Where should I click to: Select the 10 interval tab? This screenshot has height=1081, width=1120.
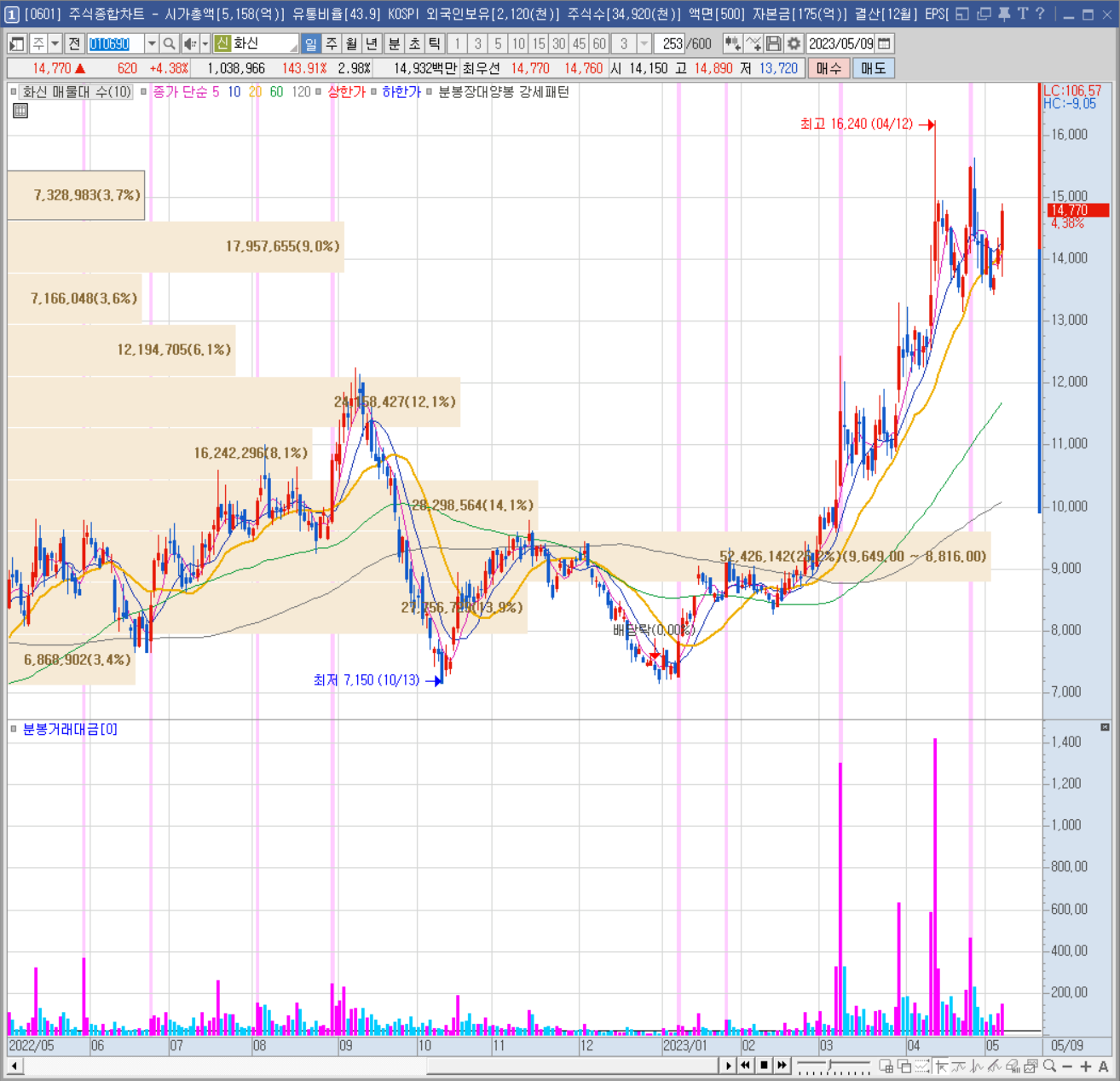[518, 43]
